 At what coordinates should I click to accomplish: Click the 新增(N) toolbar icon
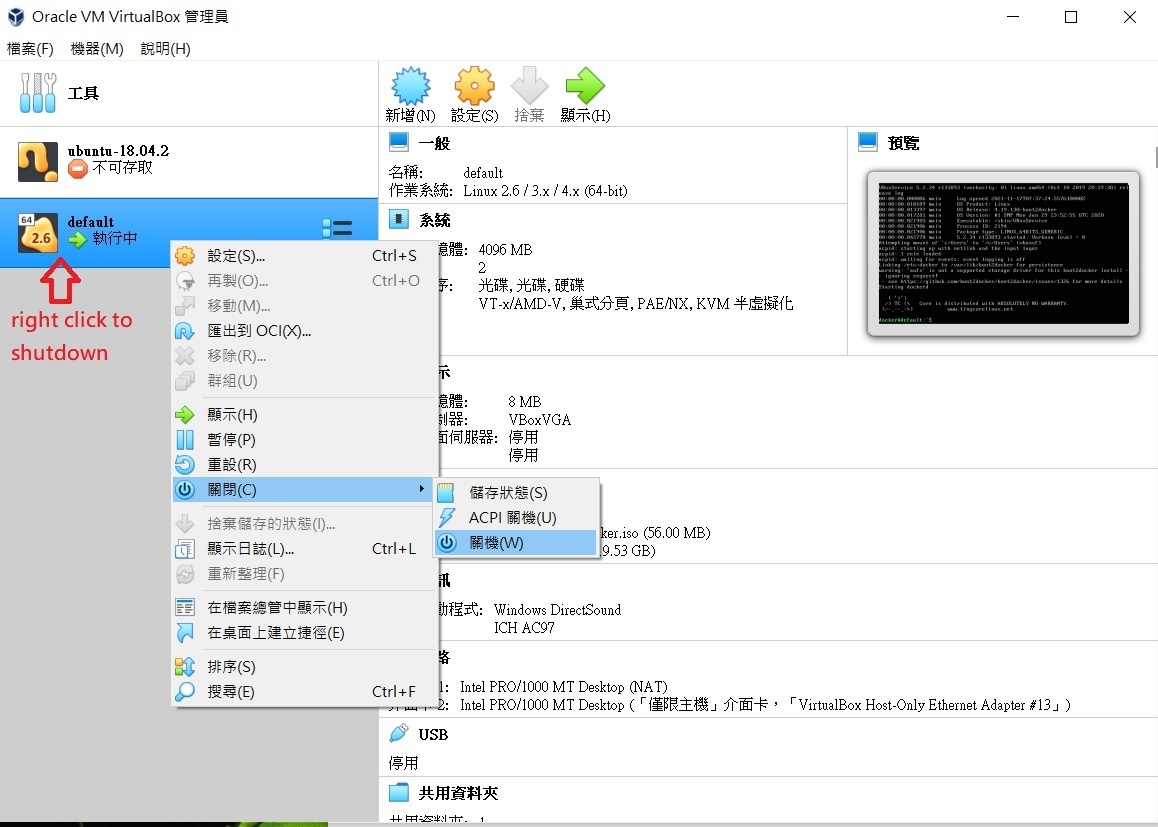[x=411, y=86]
